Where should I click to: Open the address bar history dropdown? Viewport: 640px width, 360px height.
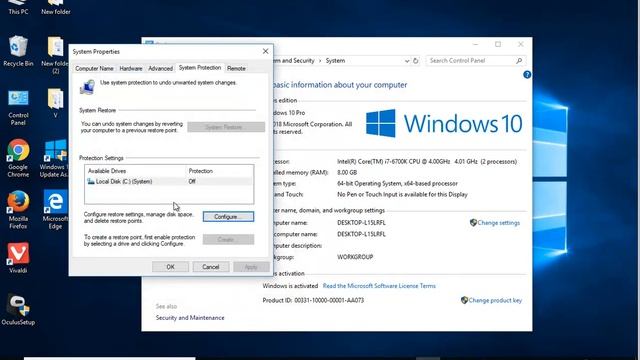(407, 61)
